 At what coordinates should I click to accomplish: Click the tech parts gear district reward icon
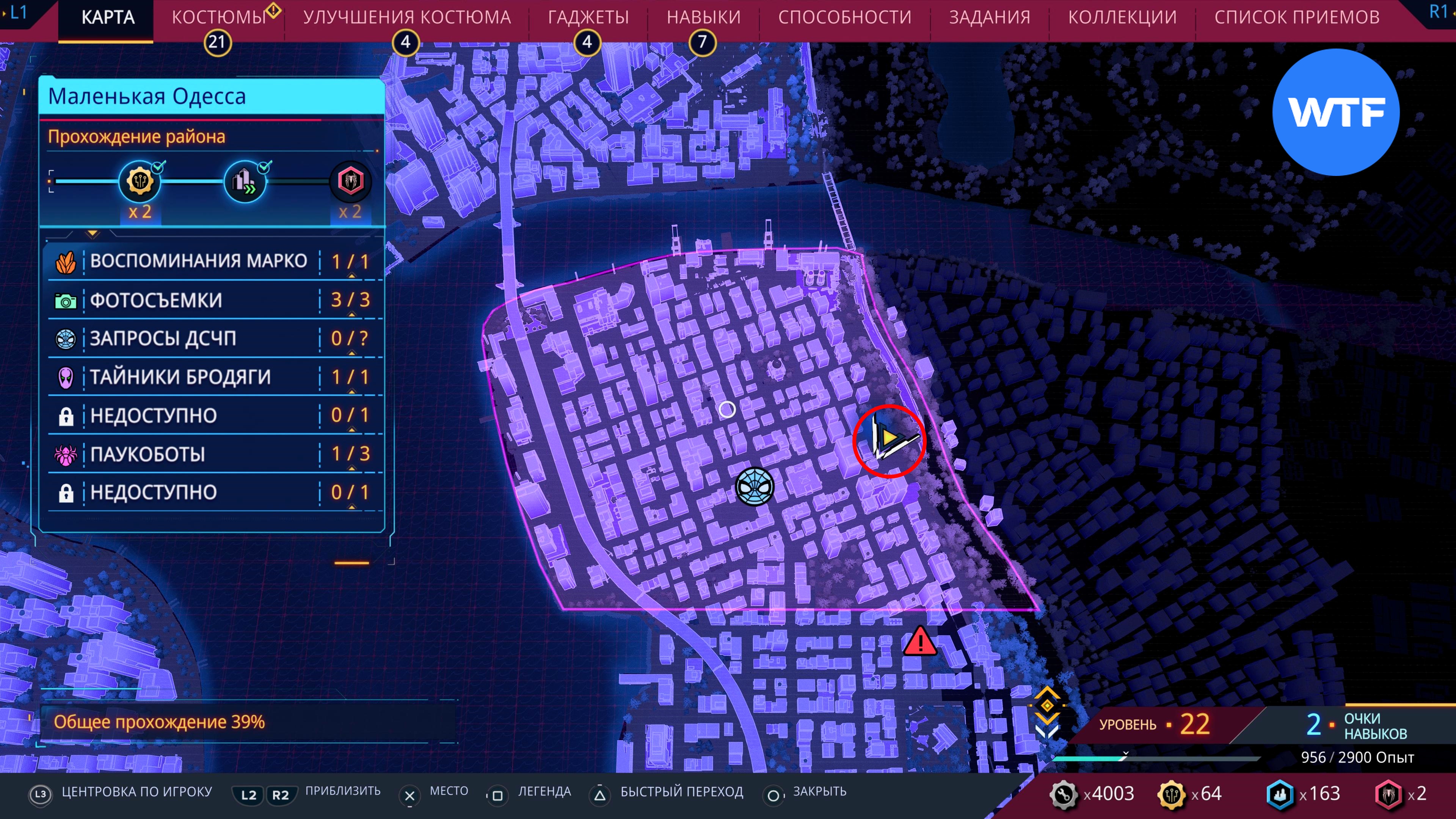tap(140, 182)
